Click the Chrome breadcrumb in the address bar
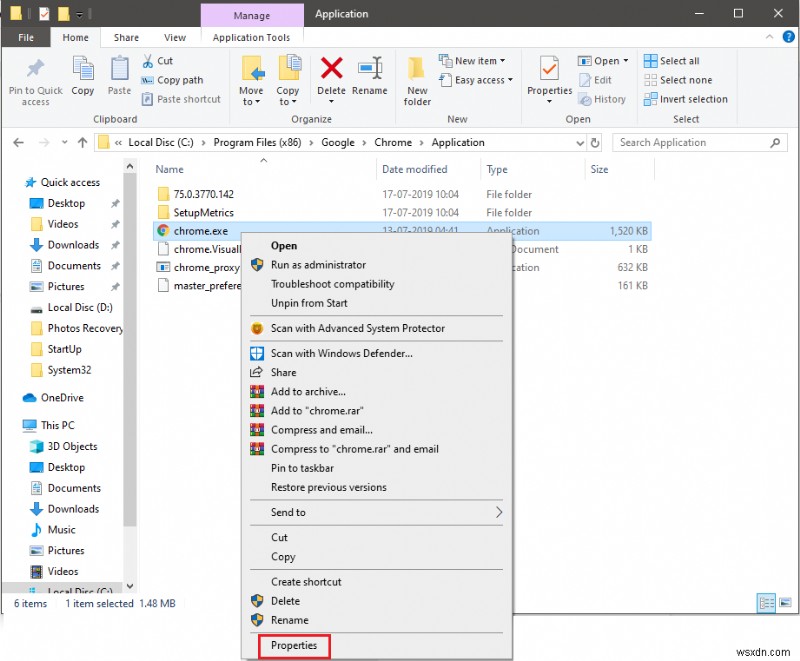The height and width of the screenshot is (661, 800). tap(393, 142)
